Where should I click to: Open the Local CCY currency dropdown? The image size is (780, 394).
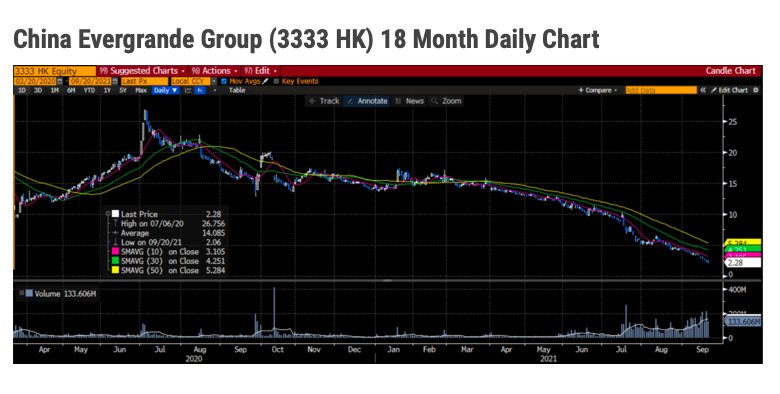pos(194,81)
